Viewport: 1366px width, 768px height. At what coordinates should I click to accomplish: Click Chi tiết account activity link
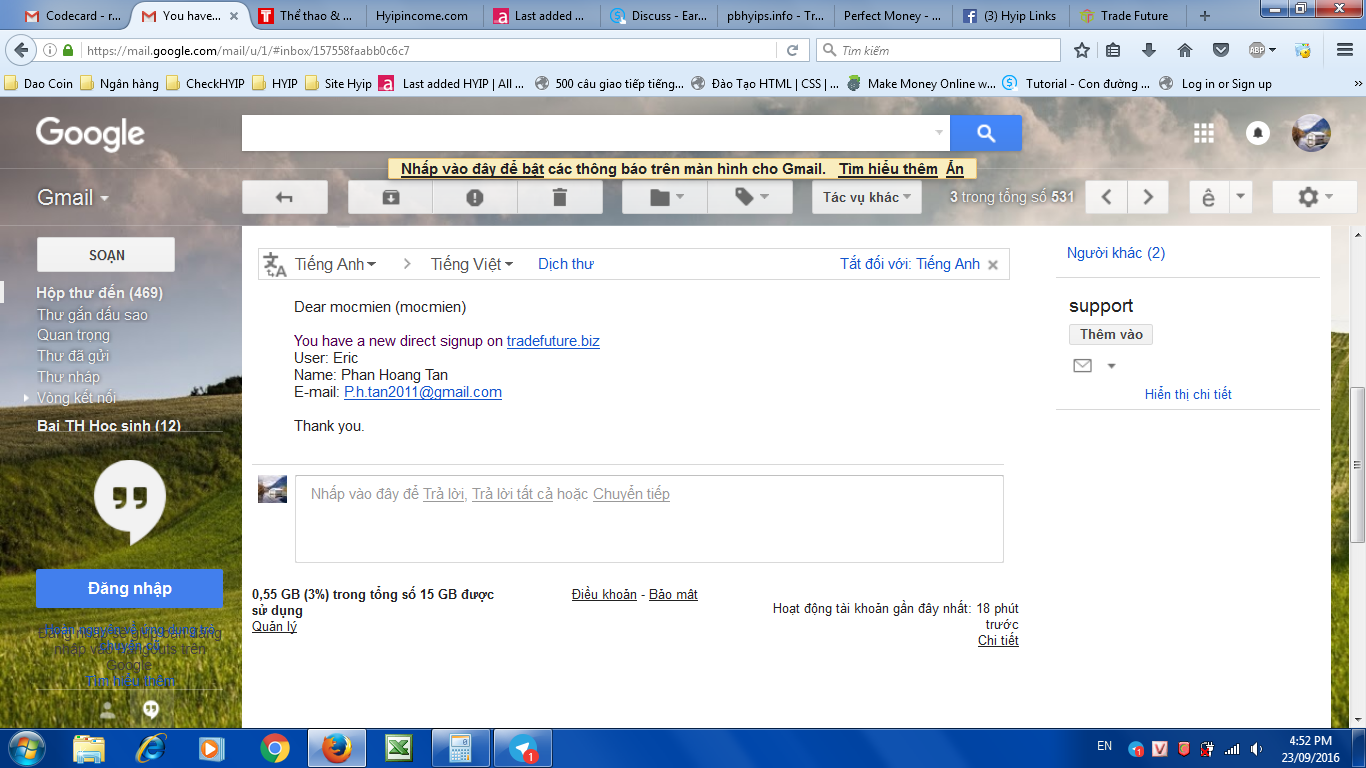998,641
